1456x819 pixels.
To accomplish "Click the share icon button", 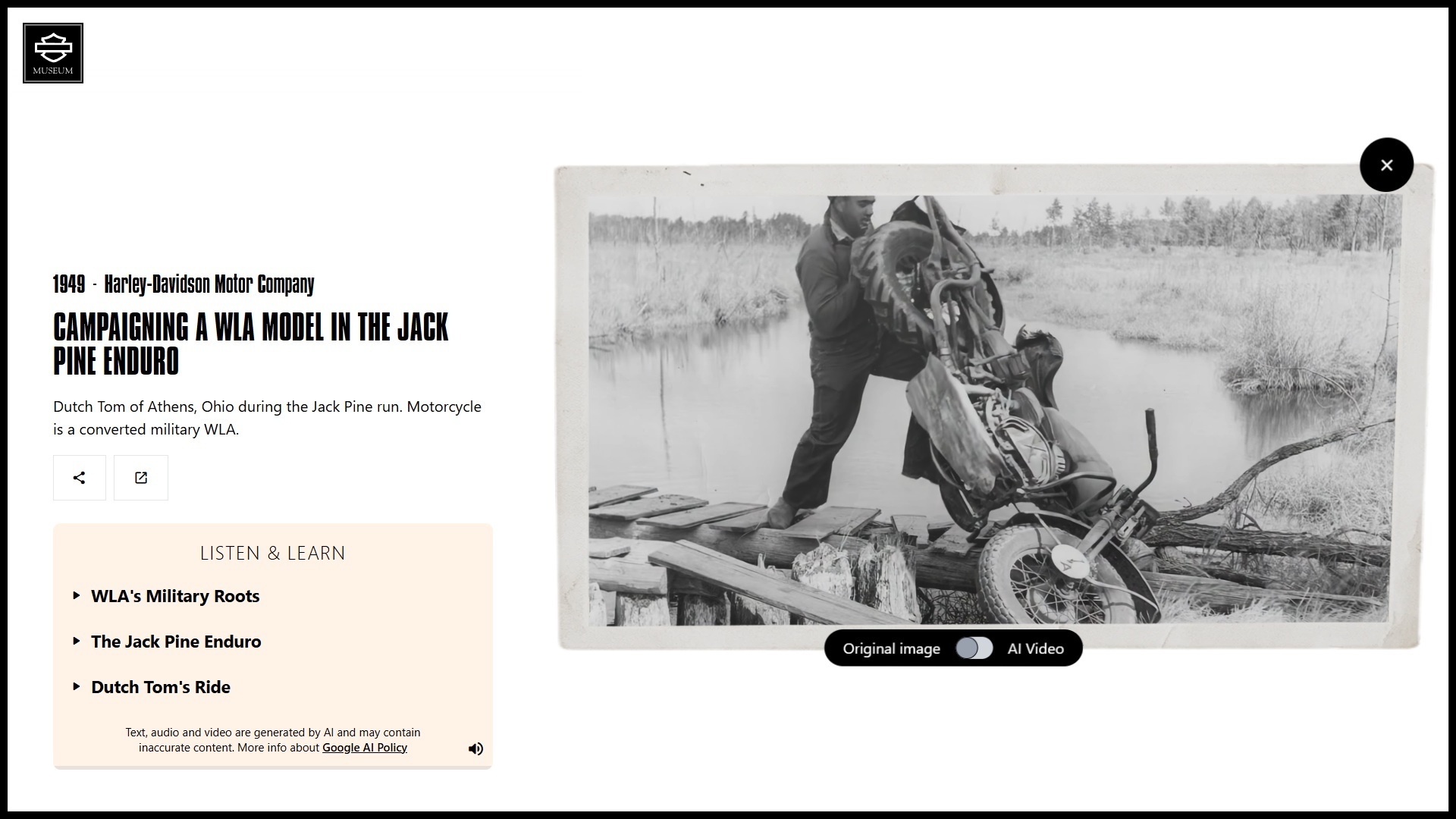I will pos(80,478).
